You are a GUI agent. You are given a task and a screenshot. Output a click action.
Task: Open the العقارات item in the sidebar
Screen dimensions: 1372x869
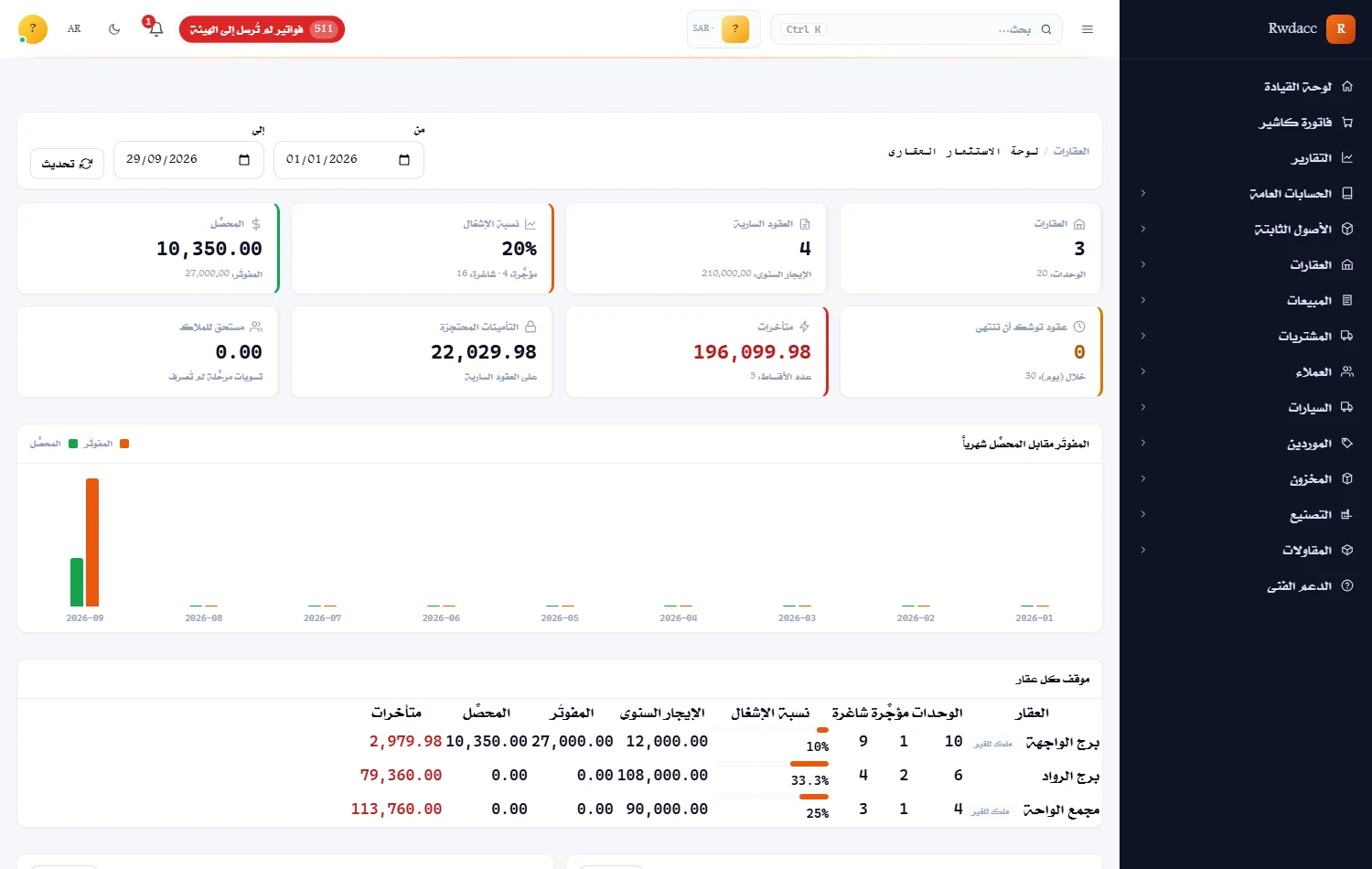tap(1246, 265)
